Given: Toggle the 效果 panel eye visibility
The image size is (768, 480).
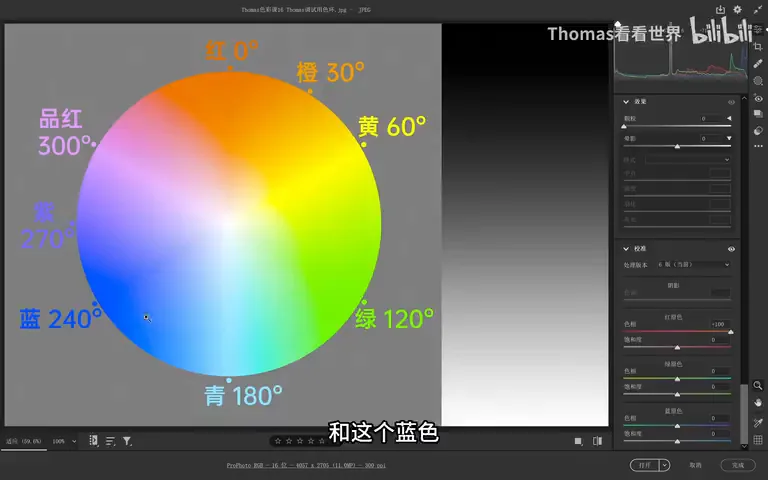Looking at the screenshot, I should coord(731,102).
